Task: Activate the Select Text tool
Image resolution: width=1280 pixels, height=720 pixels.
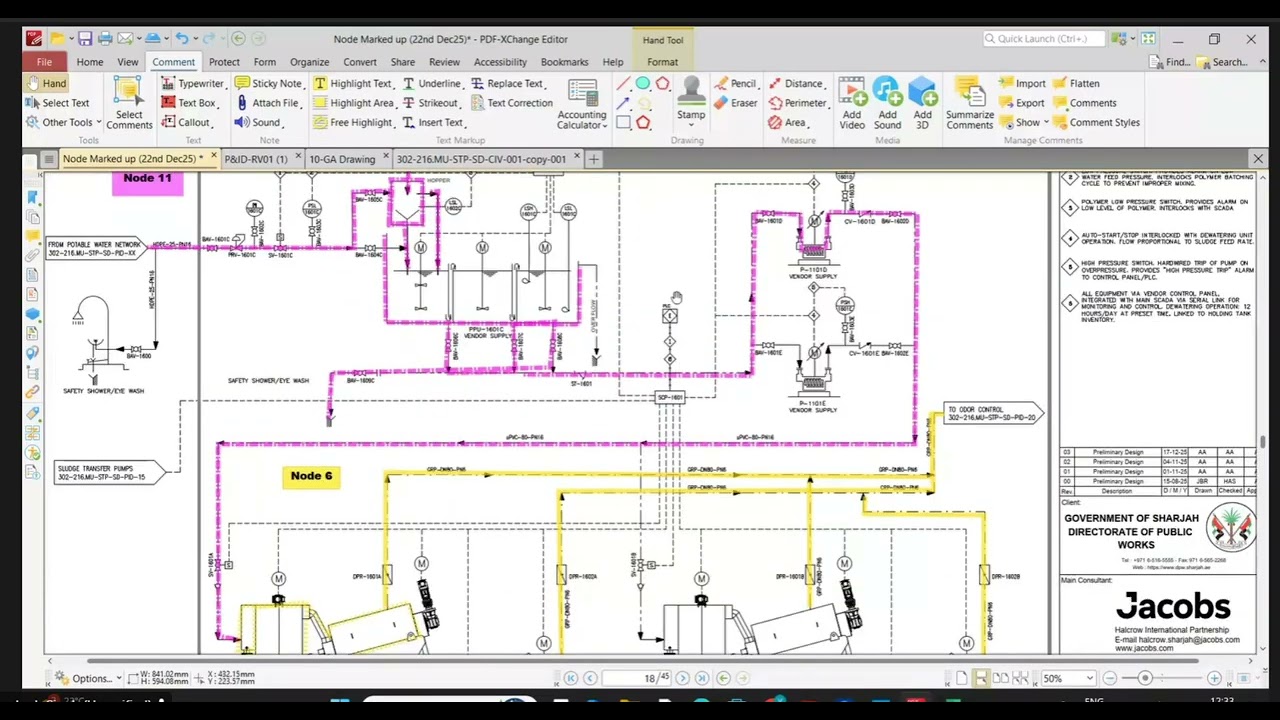Action: pyautogui.click(x=57, y=103)
